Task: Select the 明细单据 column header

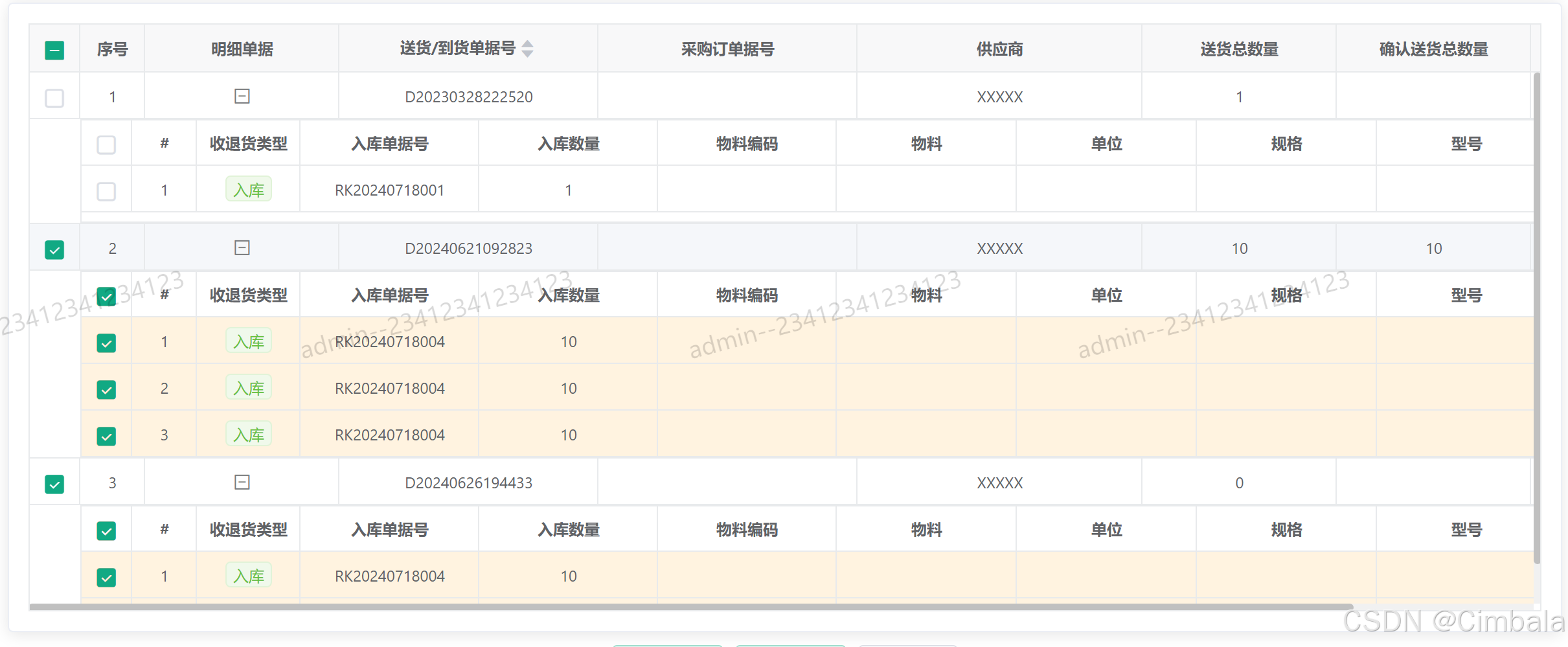Action: pyautogui.click(x=242, y=49)
